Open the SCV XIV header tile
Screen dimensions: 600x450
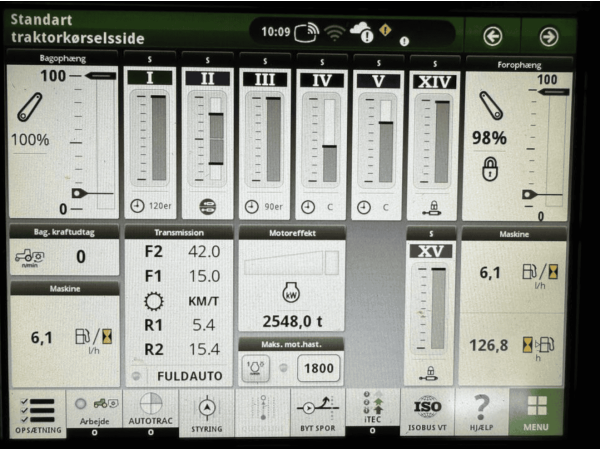point(434,82)
